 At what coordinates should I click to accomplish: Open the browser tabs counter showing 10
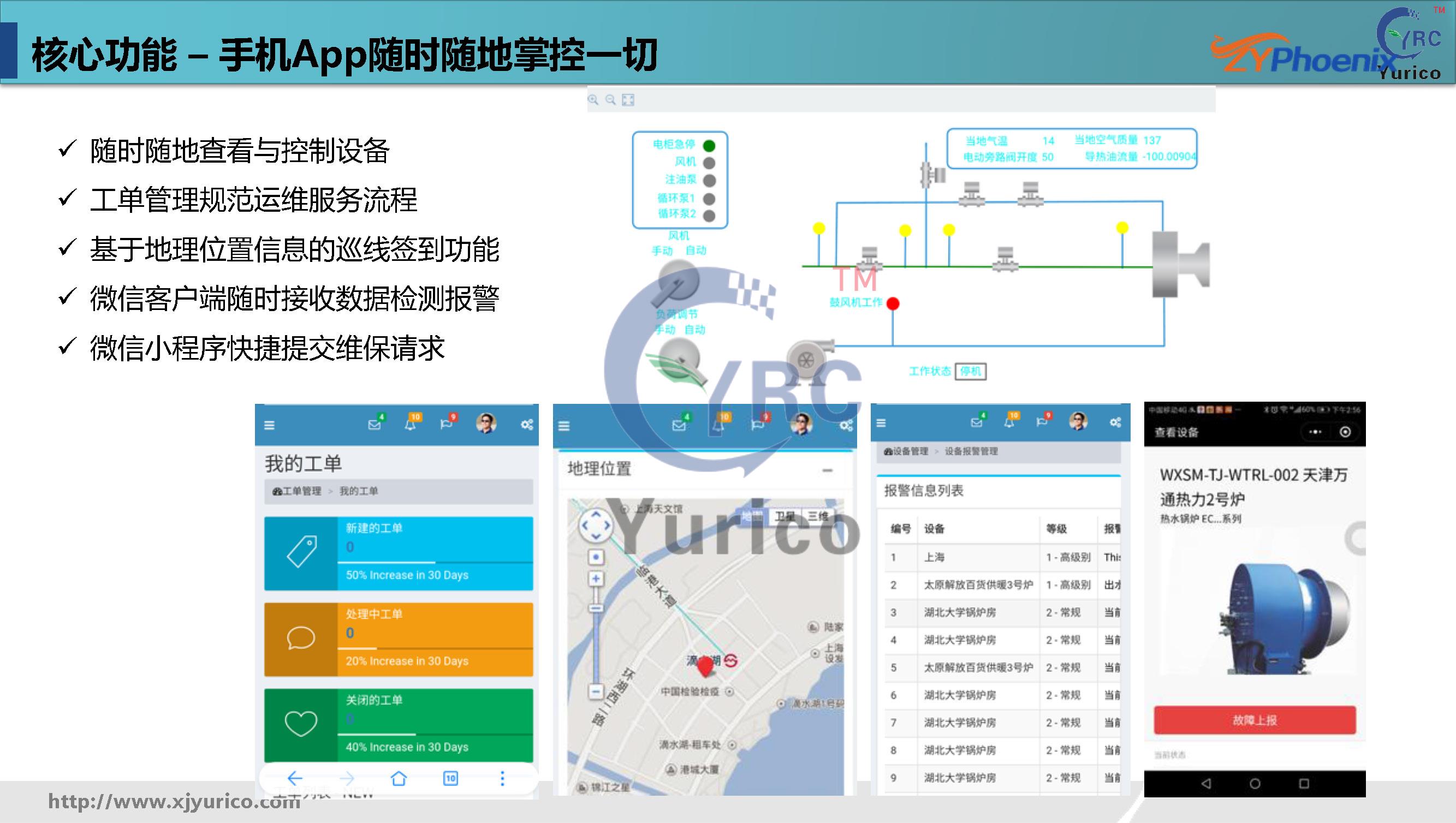click(x=450, y=778)
